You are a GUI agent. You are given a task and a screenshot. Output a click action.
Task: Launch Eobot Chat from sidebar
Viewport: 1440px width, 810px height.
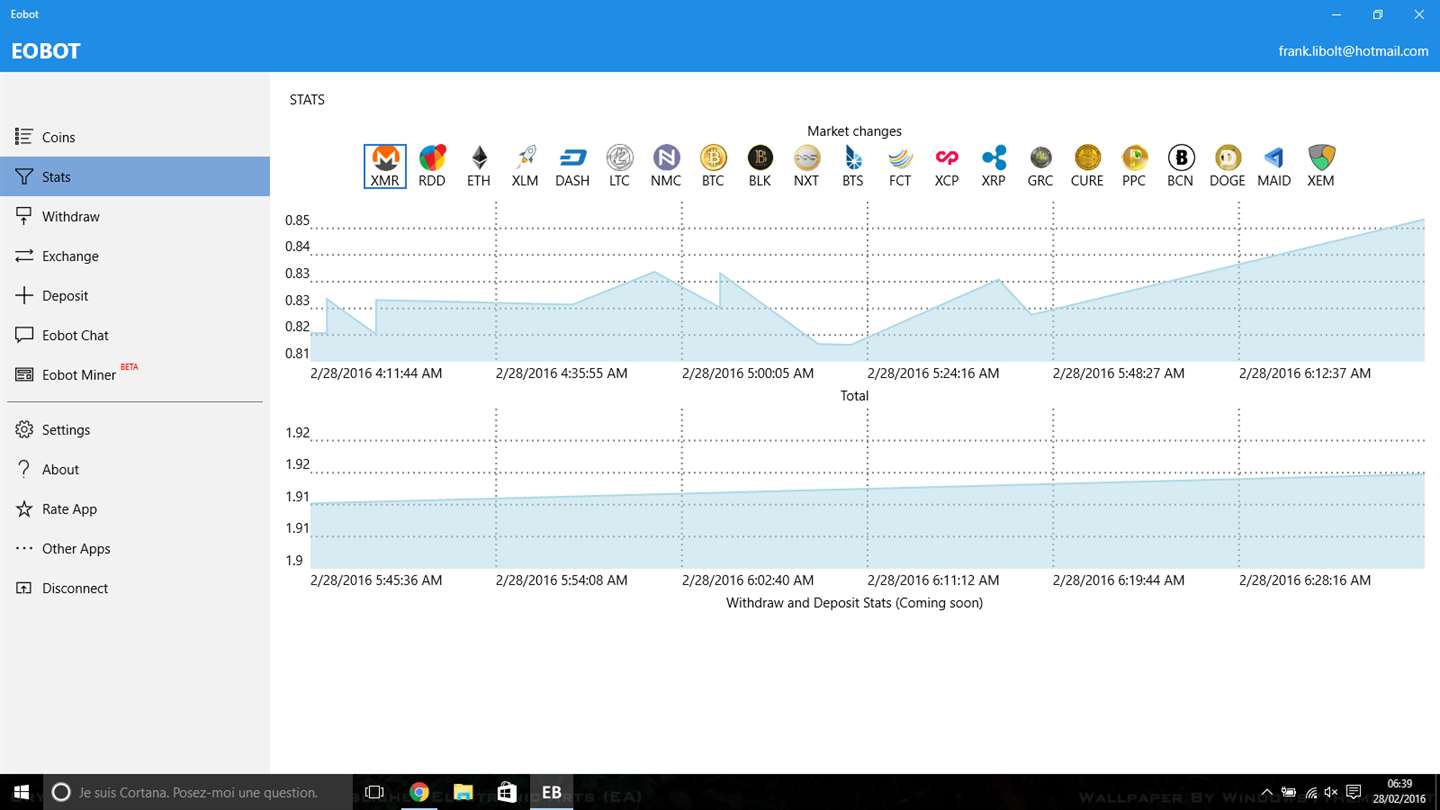pos(135,335)
